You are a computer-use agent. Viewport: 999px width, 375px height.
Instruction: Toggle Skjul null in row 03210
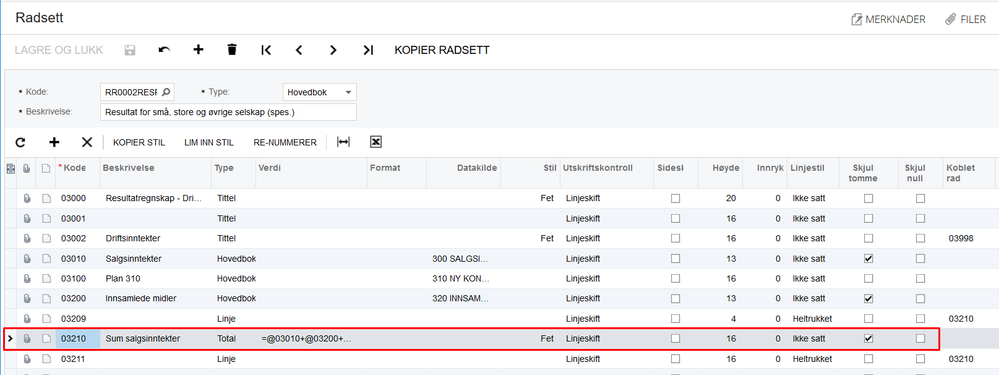[920, 339]
